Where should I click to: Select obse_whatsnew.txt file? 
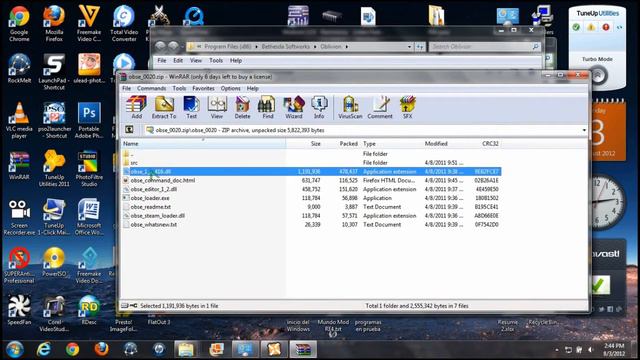(311, 224)
